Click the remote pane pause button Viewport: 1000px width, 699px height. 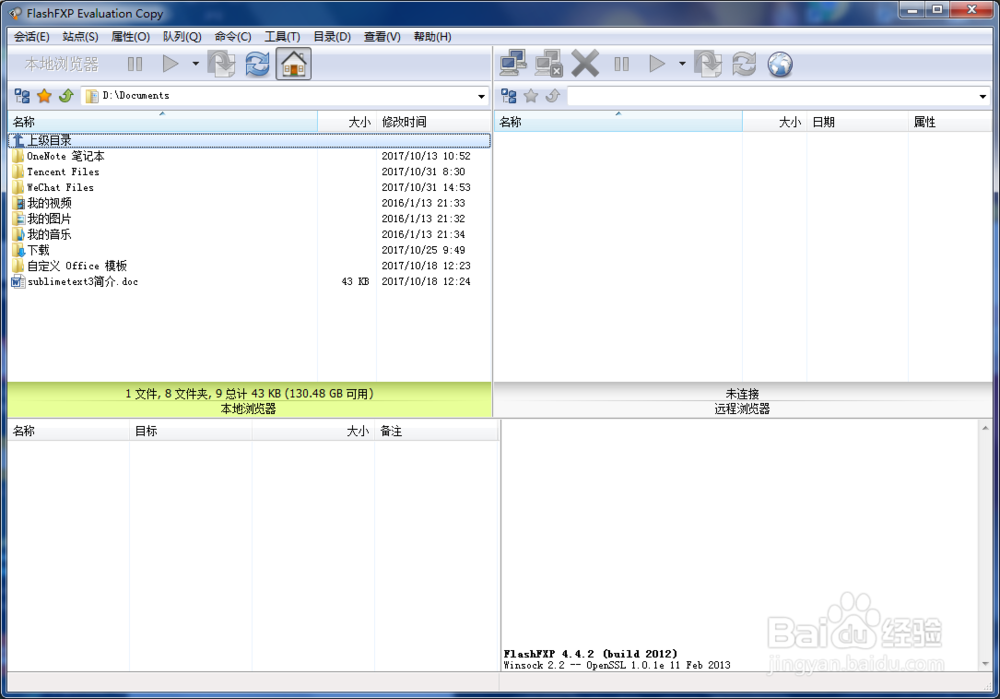pos(621,64)
